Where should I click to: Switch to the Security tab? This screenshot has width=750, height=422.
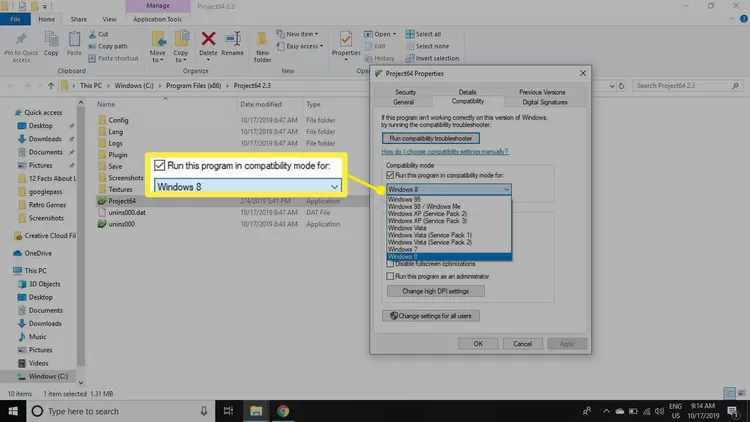click(405, 92)
